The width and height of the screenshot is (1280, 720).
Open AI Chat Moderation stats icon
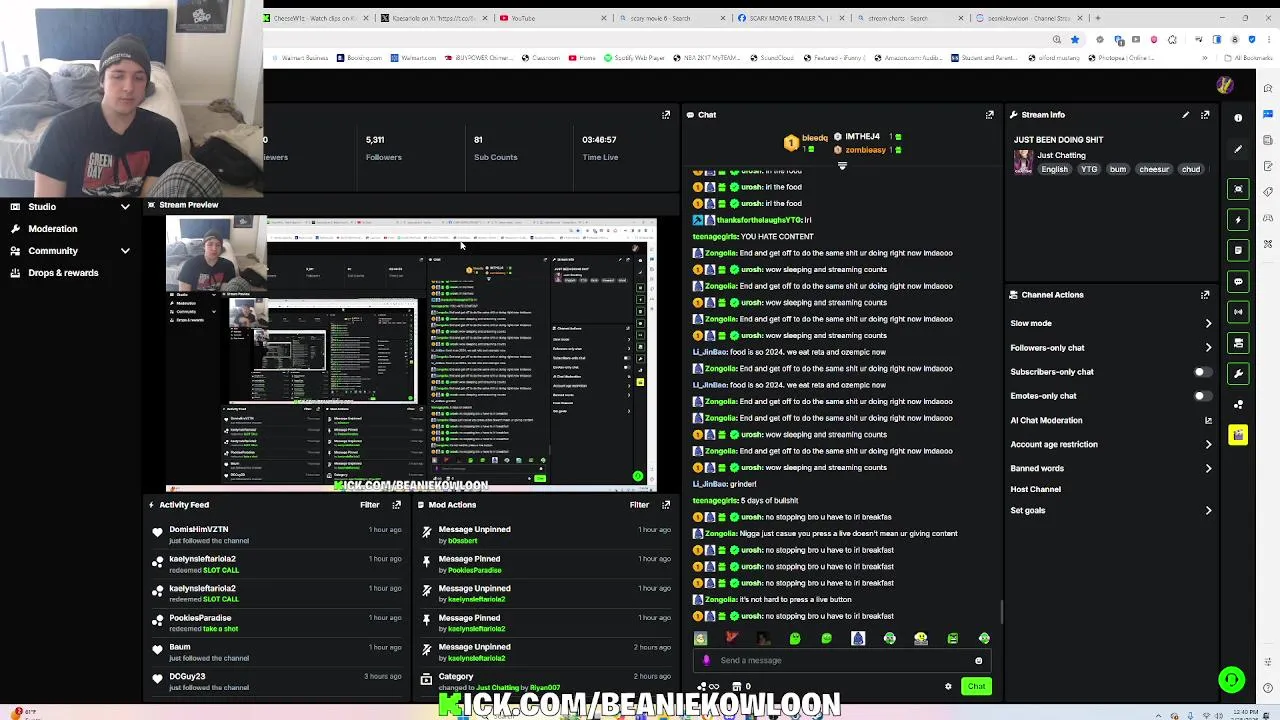pyautogui.click(x=1208, y=421)
